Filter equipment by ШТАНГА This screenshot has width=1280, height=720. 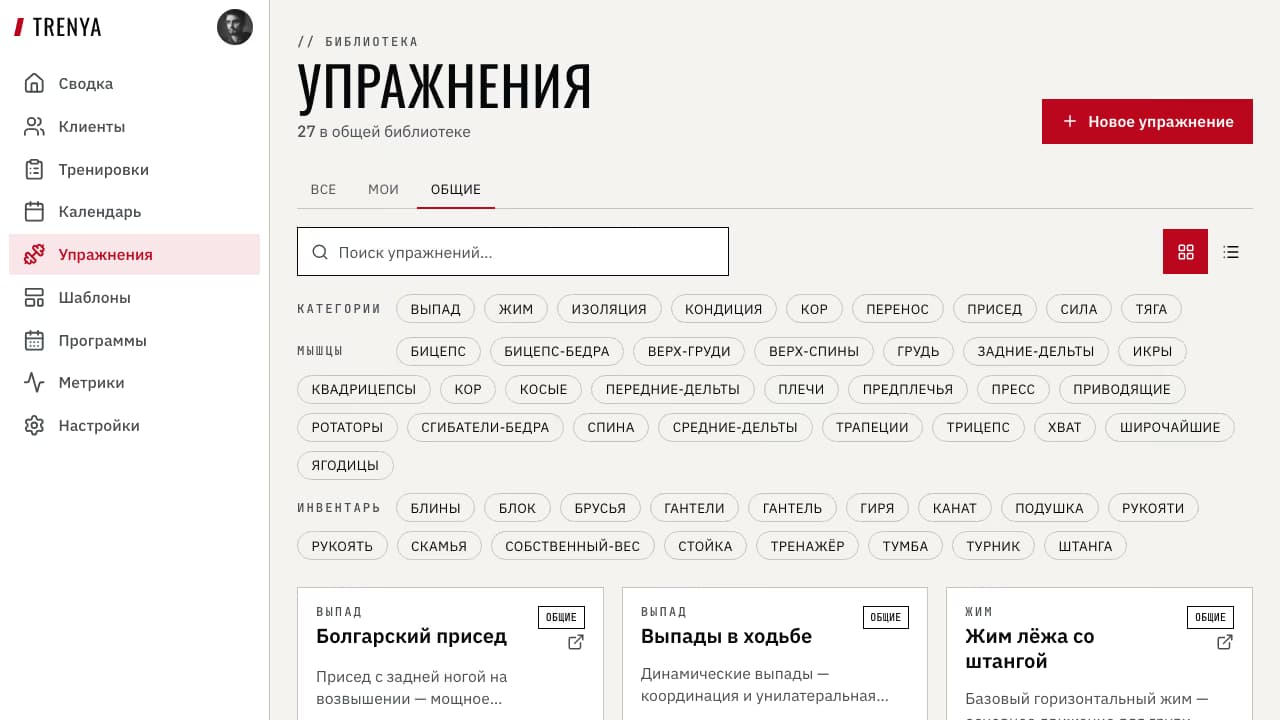coord(1085,546)
